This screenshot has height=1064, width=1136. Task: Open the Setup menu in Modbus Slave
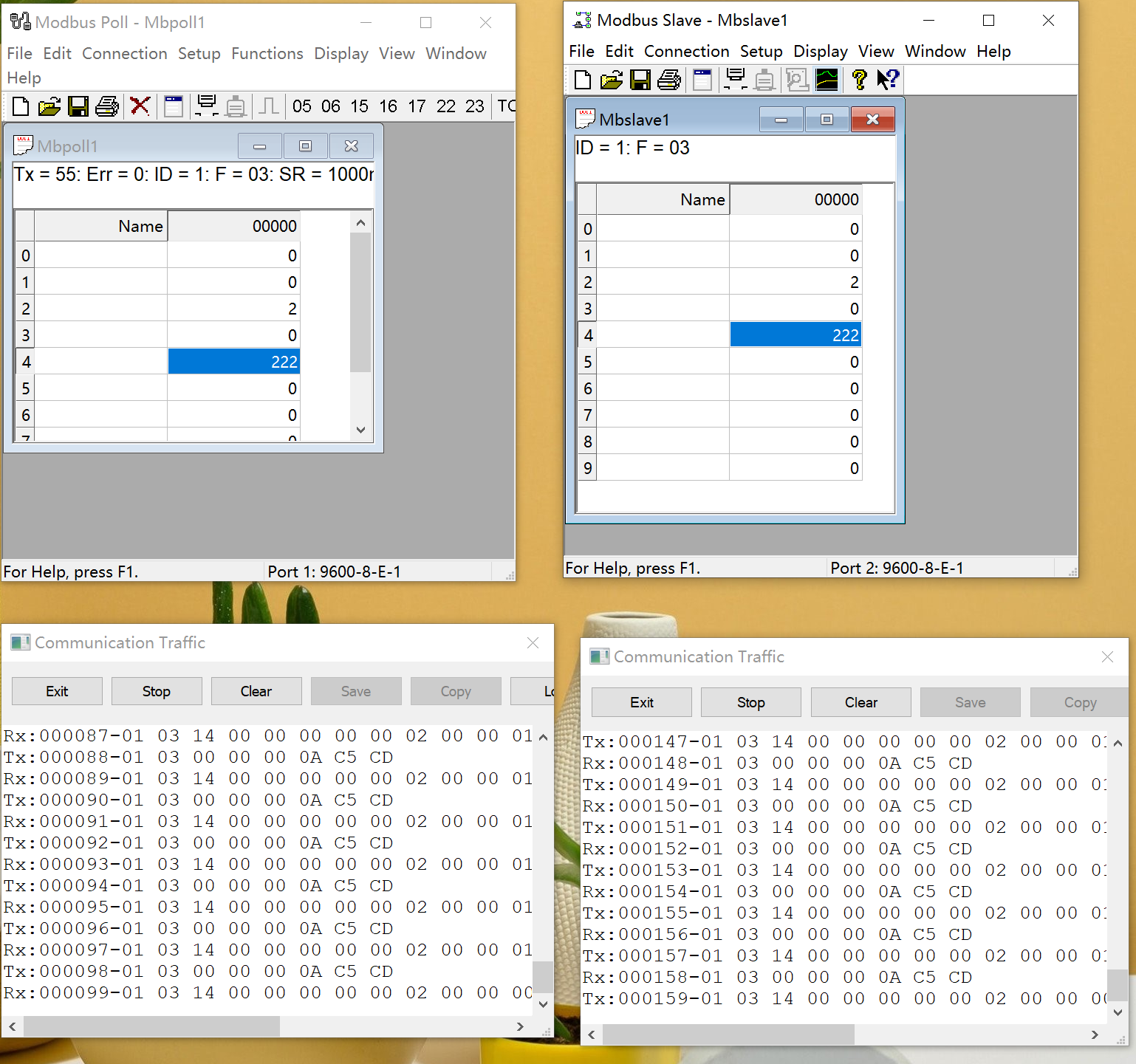[762, 51]
